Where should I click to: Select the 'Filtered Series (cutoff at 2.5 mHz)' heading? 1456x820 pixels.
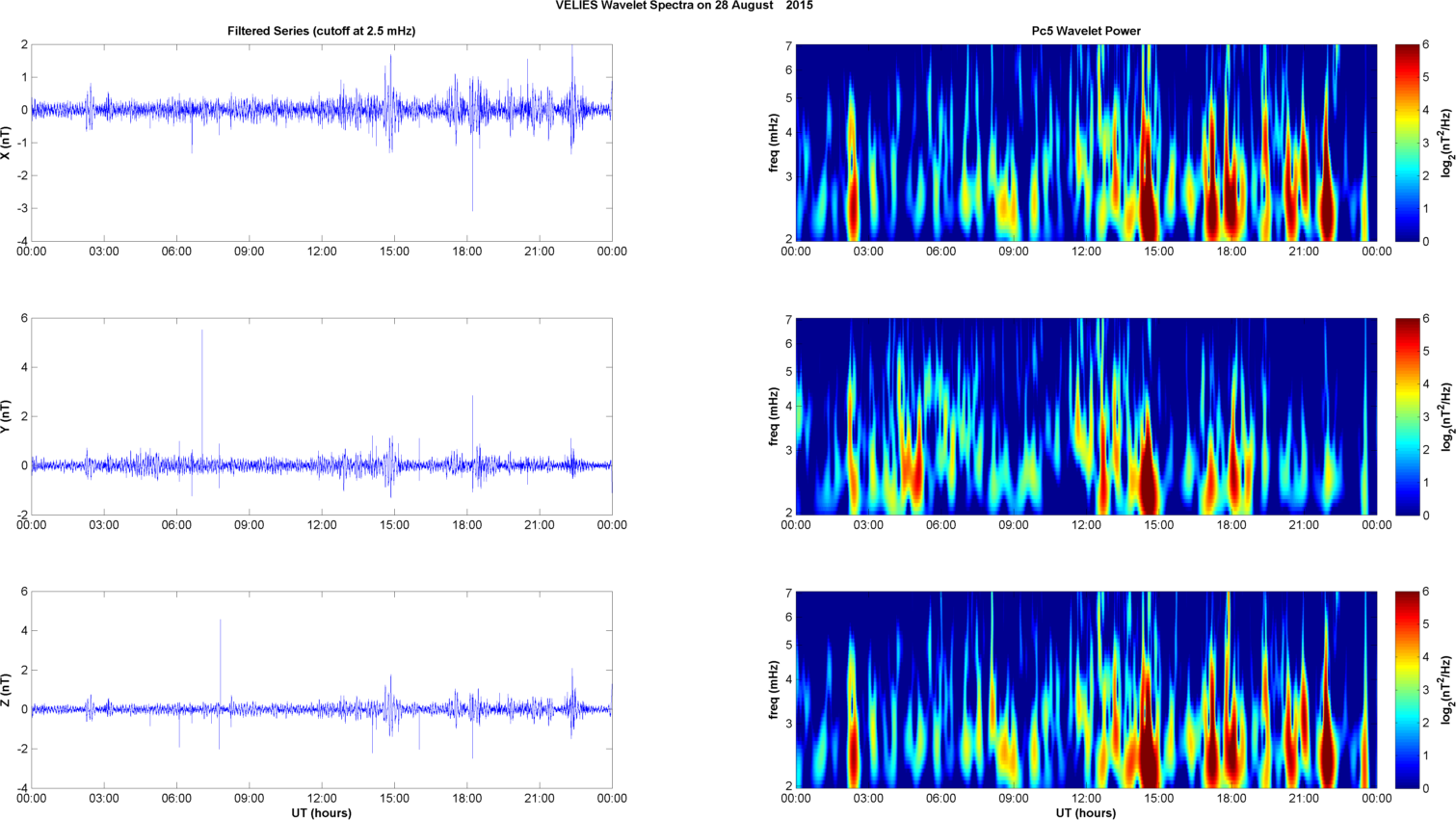tap(321, 31)
